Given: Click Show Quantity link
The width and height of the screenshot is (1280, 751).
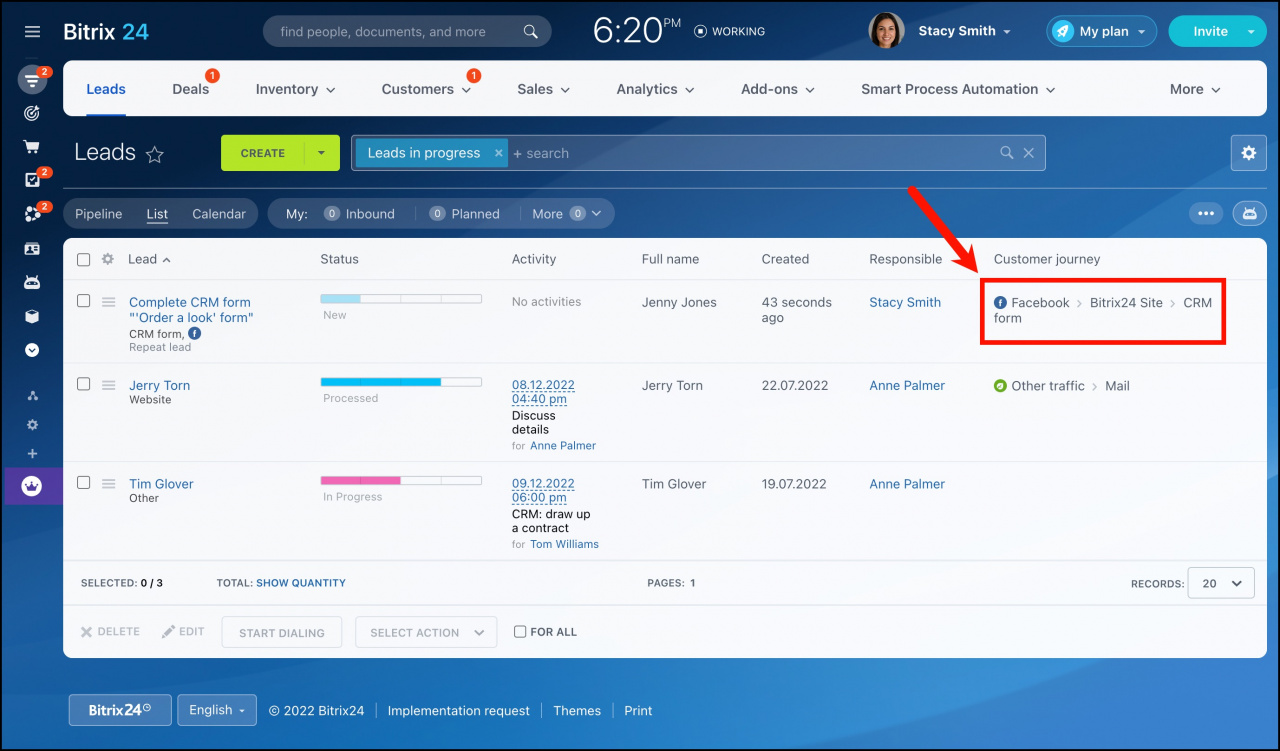Looking at the screenshot, I should pyautogui.click(x=301, y=583).
